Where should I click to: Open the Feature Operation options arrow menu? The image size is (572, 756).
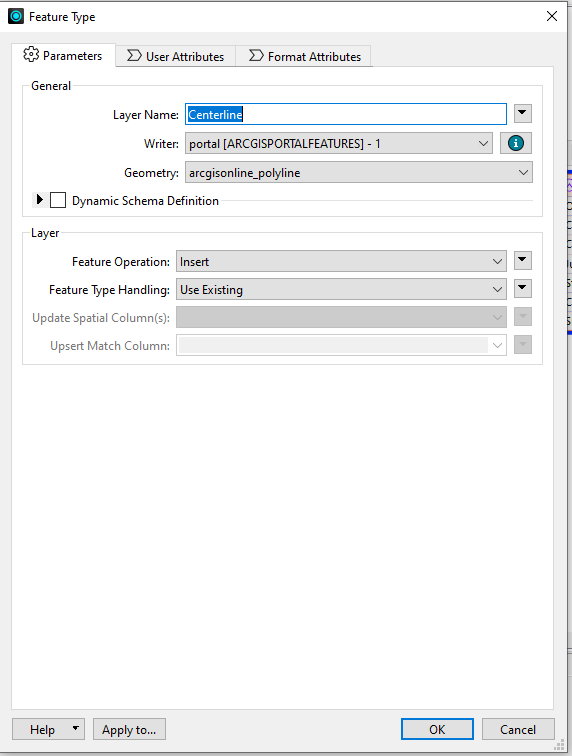coord(522,260)
